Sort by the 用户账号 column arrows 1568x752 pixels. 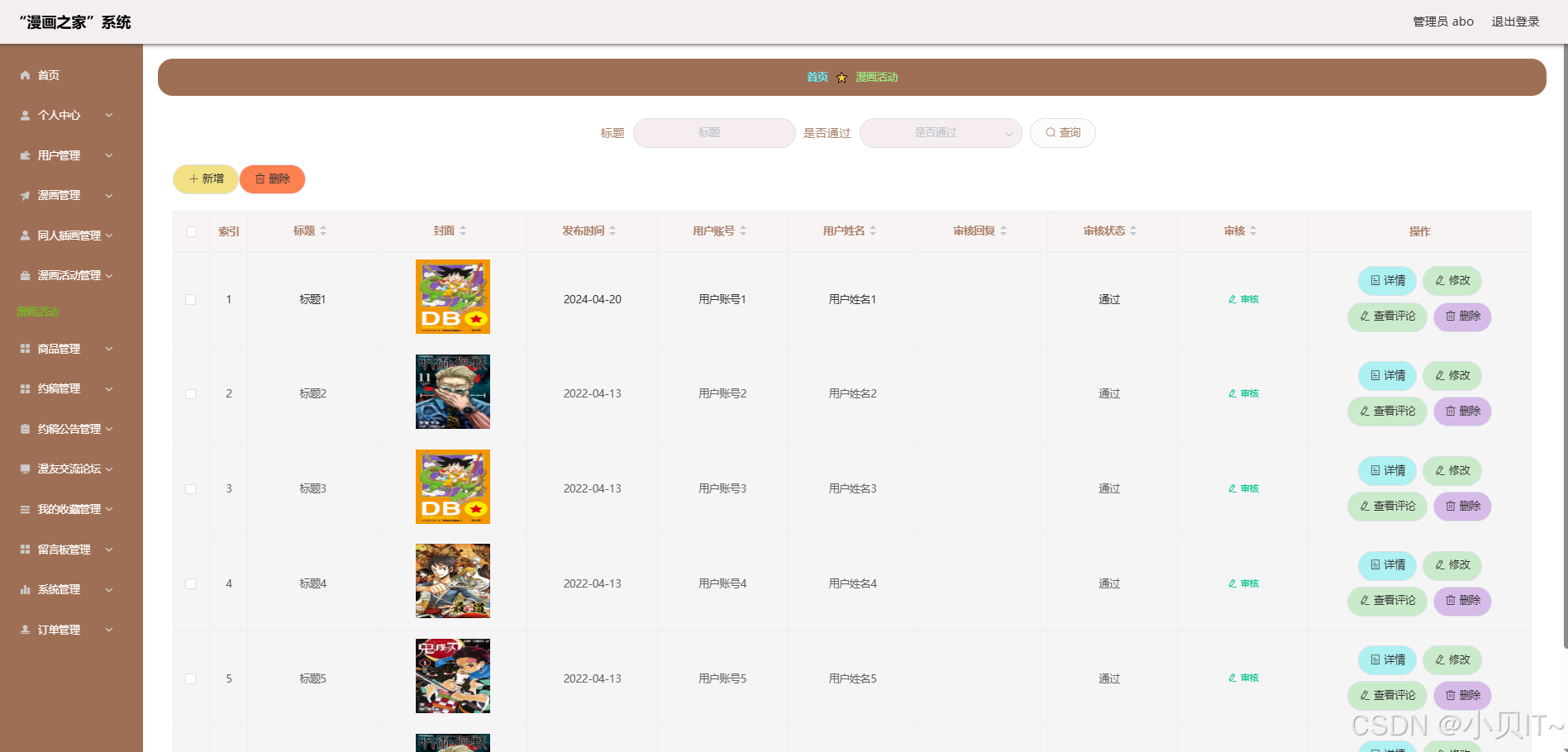[743, 231]
